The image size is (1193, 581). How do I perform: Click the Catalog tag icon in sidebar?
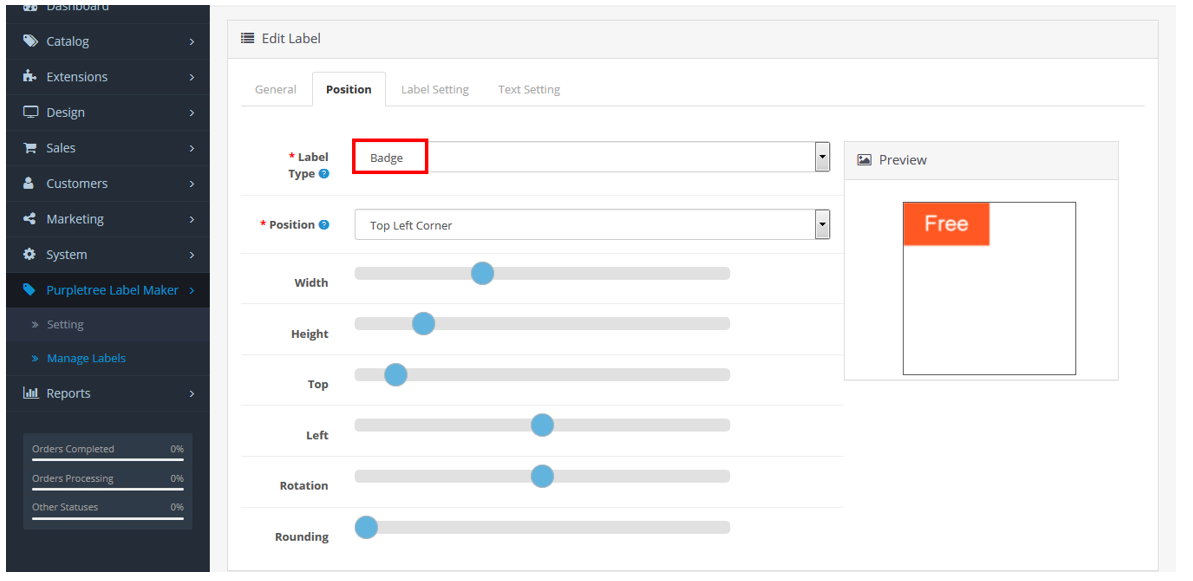pos(30,41)
